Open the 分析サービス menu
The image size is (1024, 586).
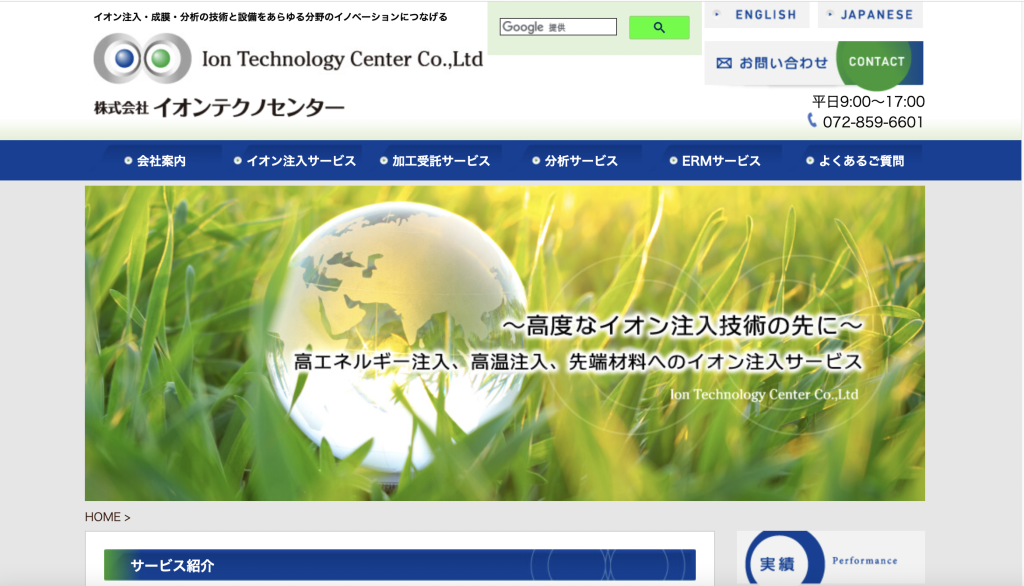click(x=575, y=161)
